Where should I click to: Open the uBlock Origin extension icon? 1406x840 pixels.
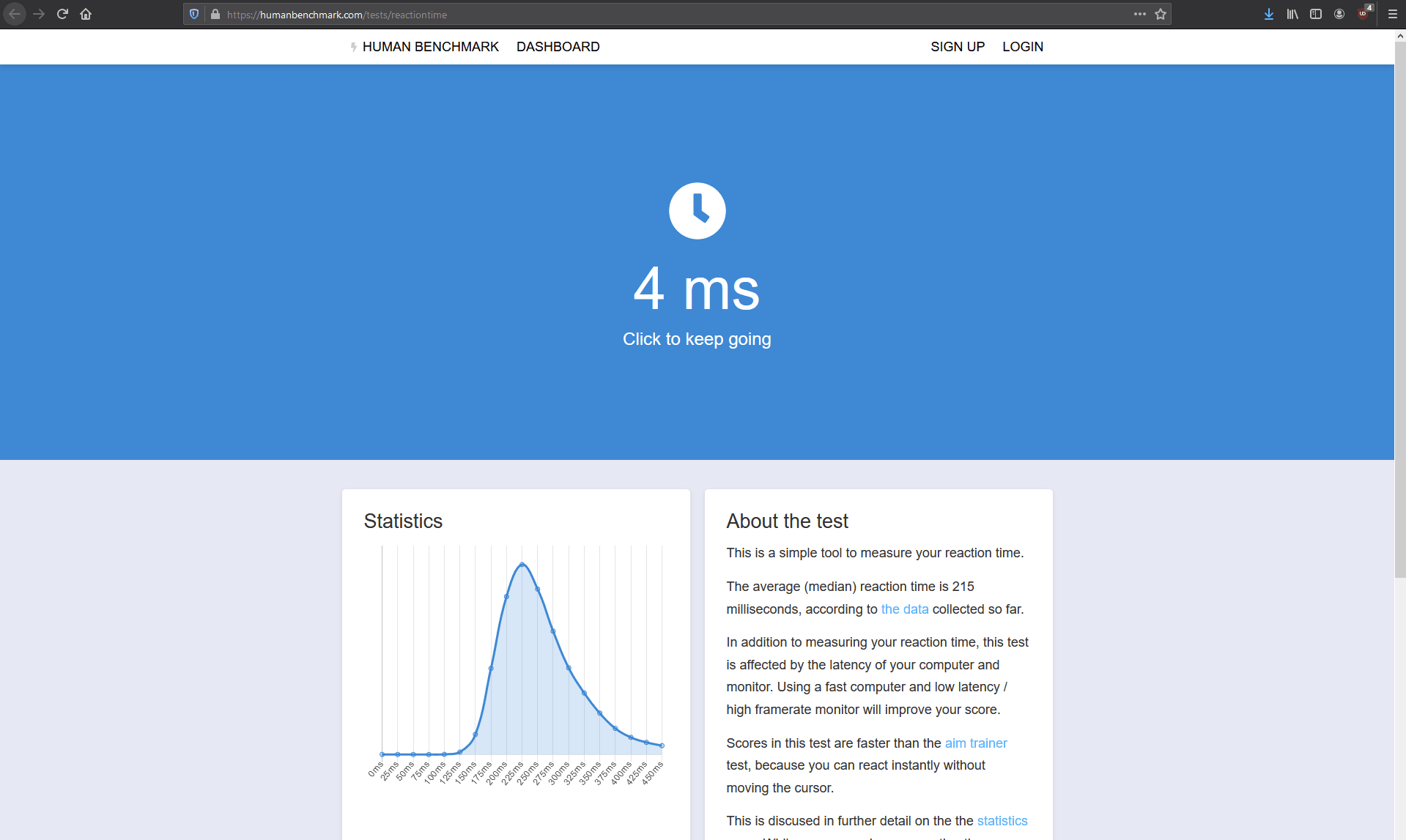point(1364,12)
